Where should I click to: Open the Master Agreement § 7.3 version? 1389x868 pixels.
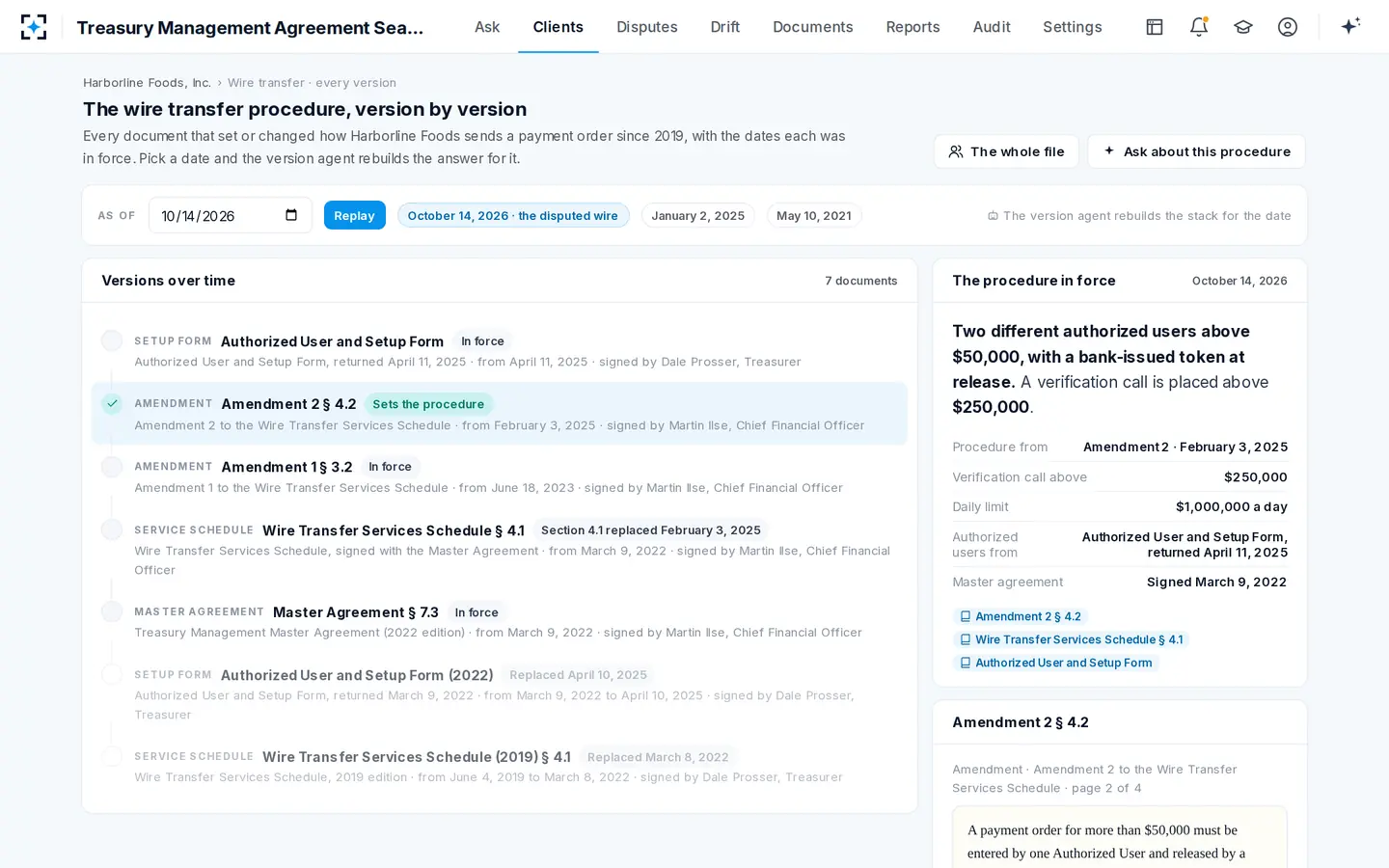[500, 621]
